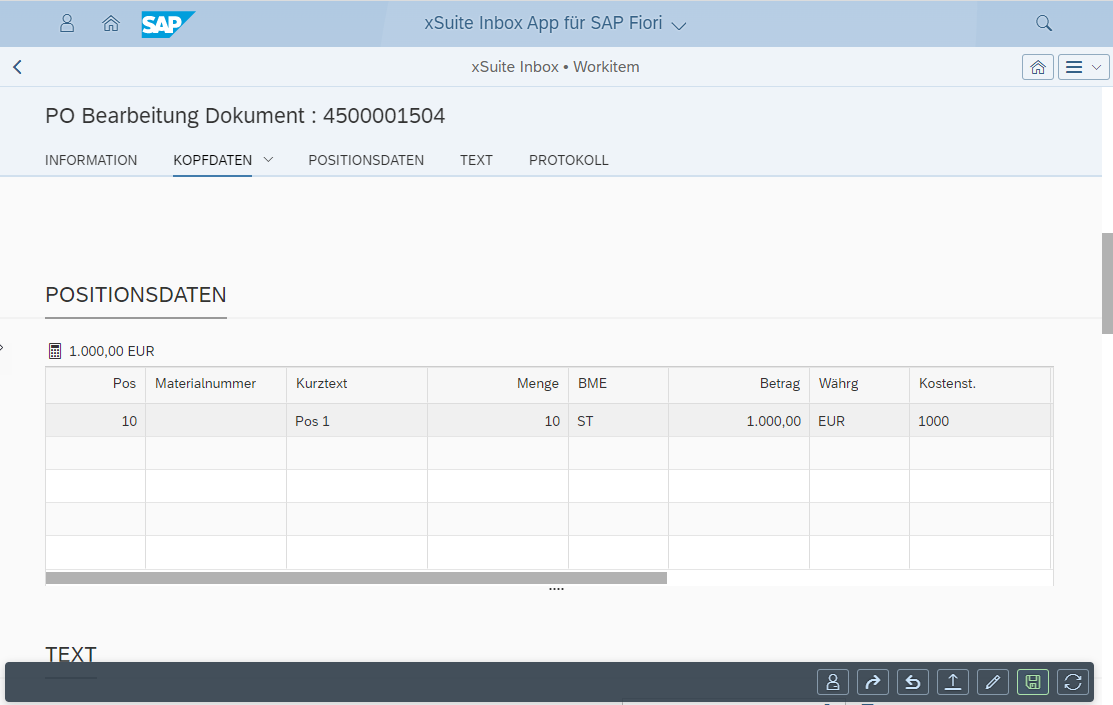The height and width of the screenshot is (705, 1113).
Task: Expand the KOPFDATEN tab chevron
Action: (268, 160)
